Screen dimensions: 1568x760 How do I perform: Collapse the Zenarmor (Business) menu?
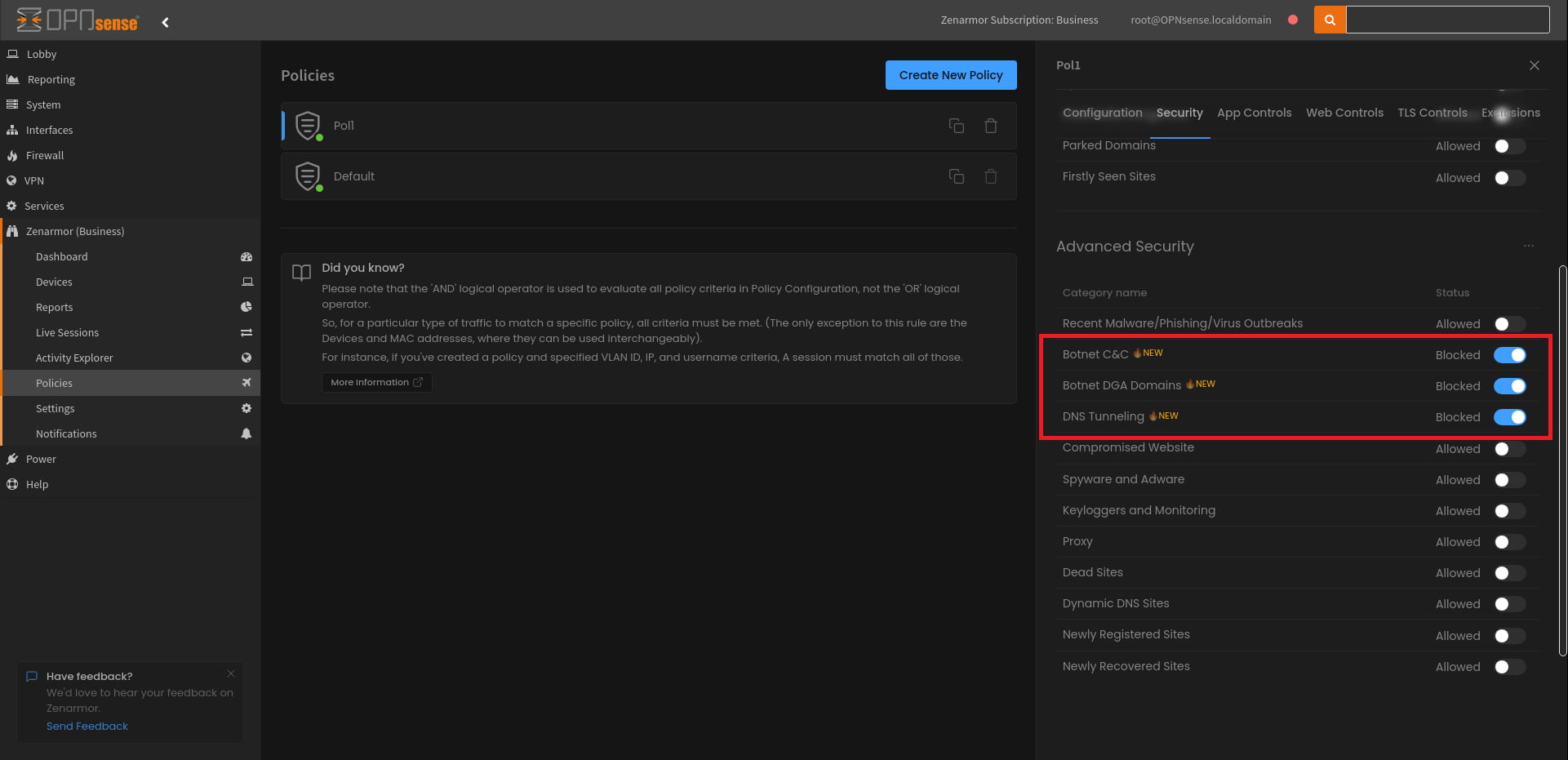[131, 231]
